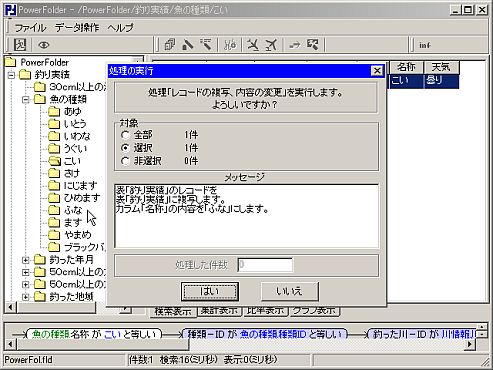Click the 天気 column header
Screen dimensions: 493x370
[x=441, y=67]
